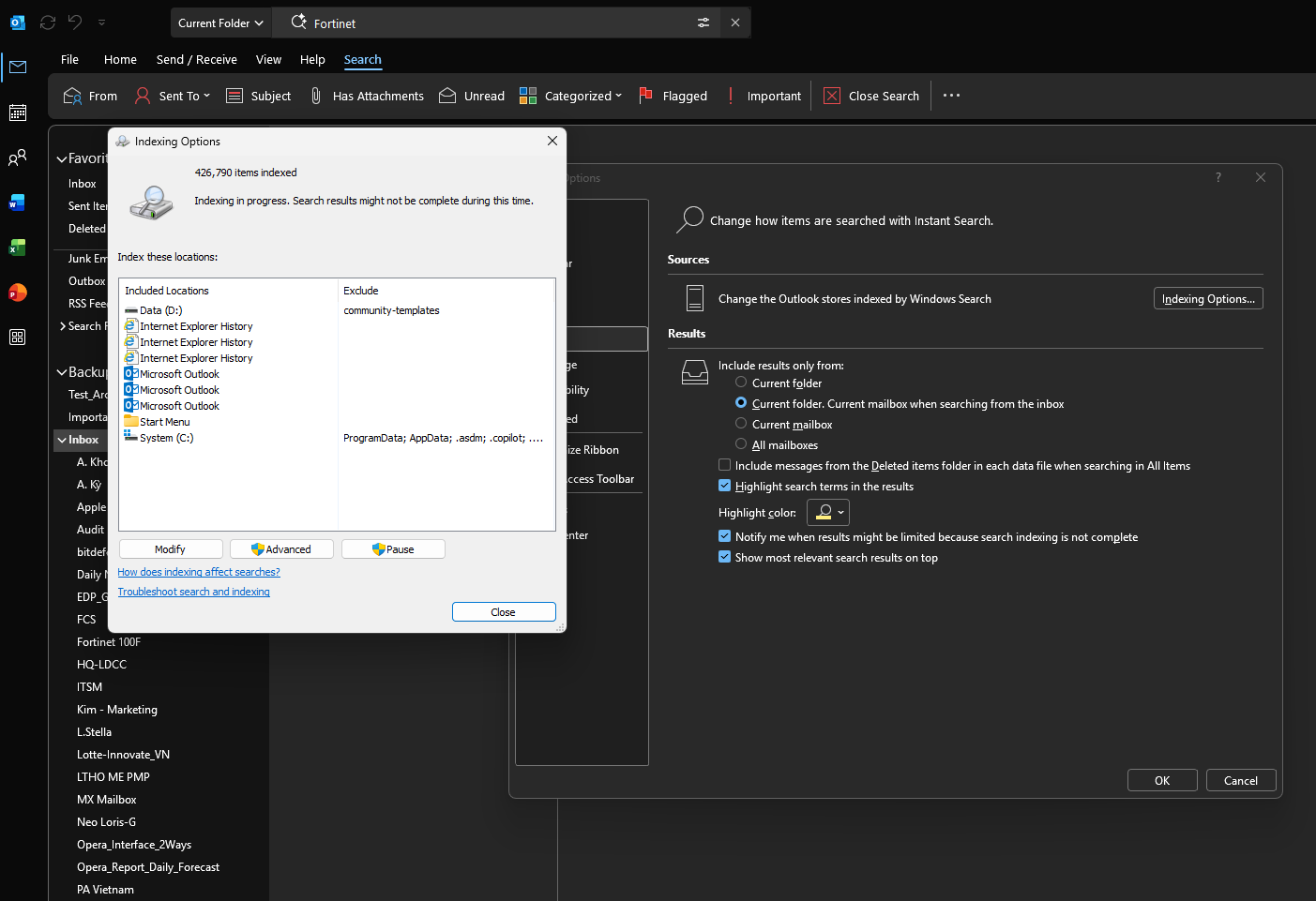Filter search by Subject
This screenshot has width=1316, height=901.
[x=259, y=96]
